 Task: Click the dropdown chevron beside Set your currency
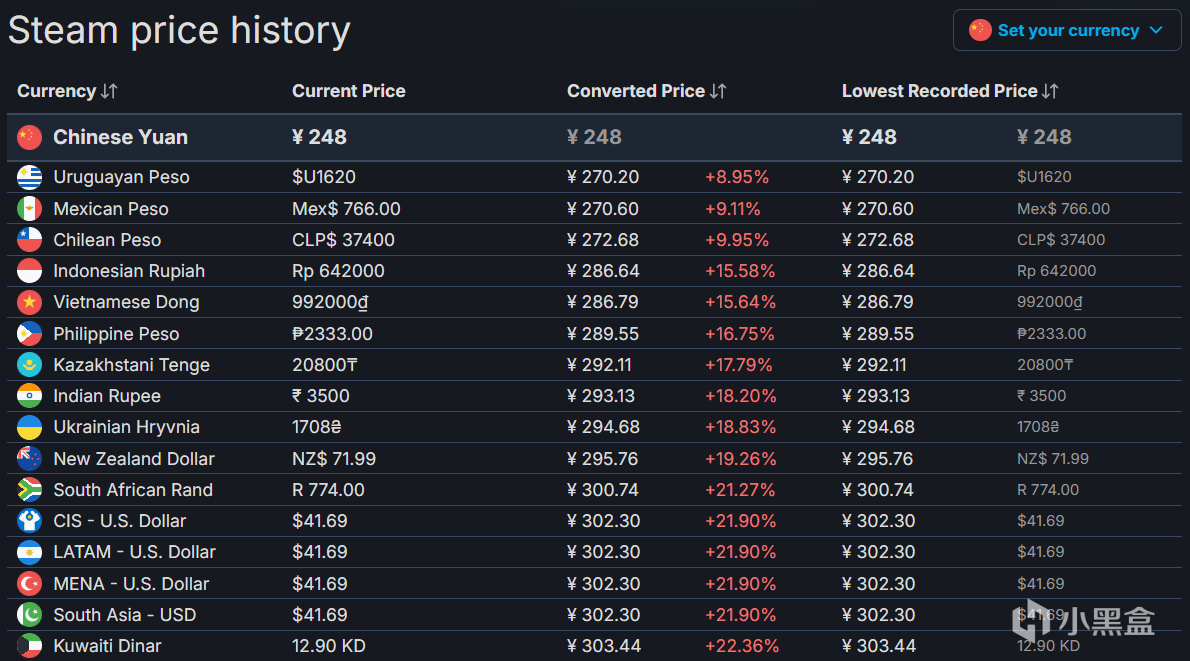[1157, 30]
